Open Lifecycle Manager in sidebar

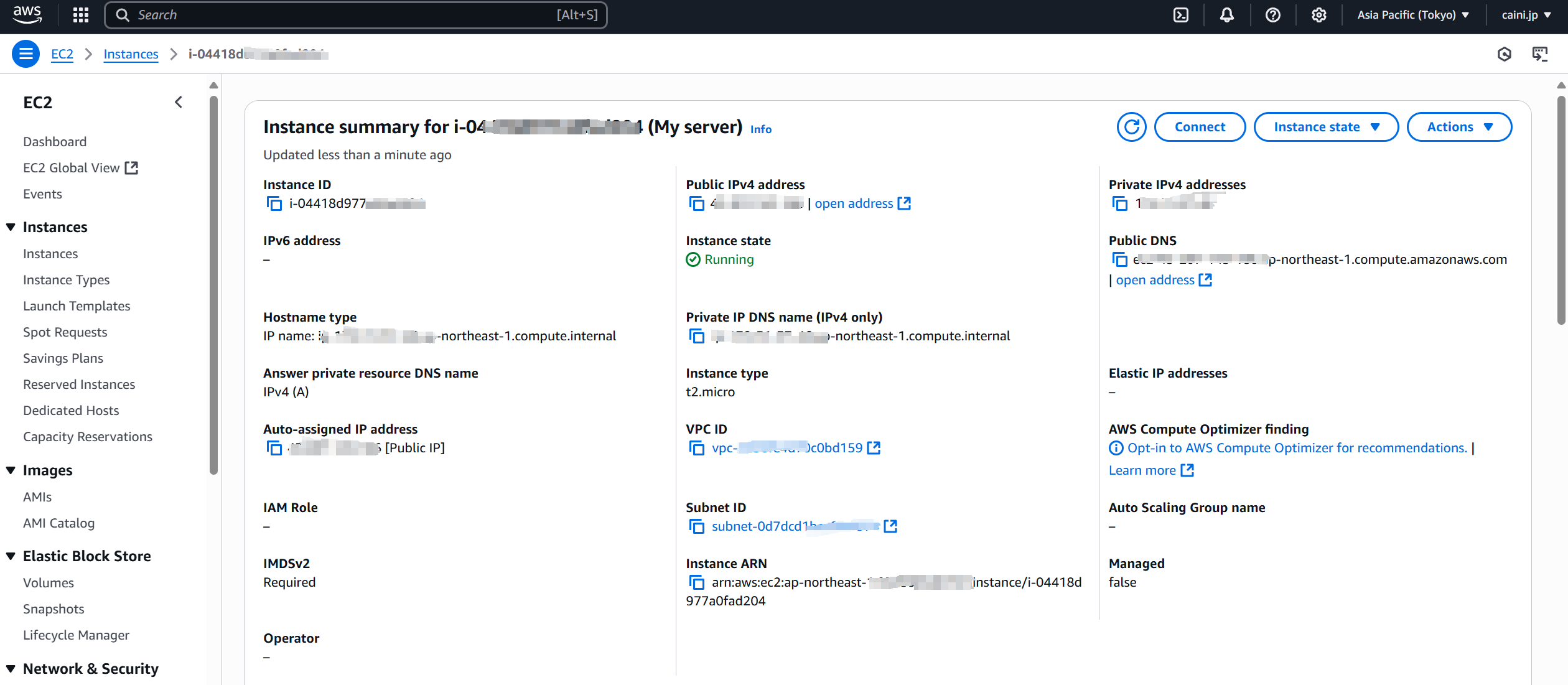pos(76,635)
